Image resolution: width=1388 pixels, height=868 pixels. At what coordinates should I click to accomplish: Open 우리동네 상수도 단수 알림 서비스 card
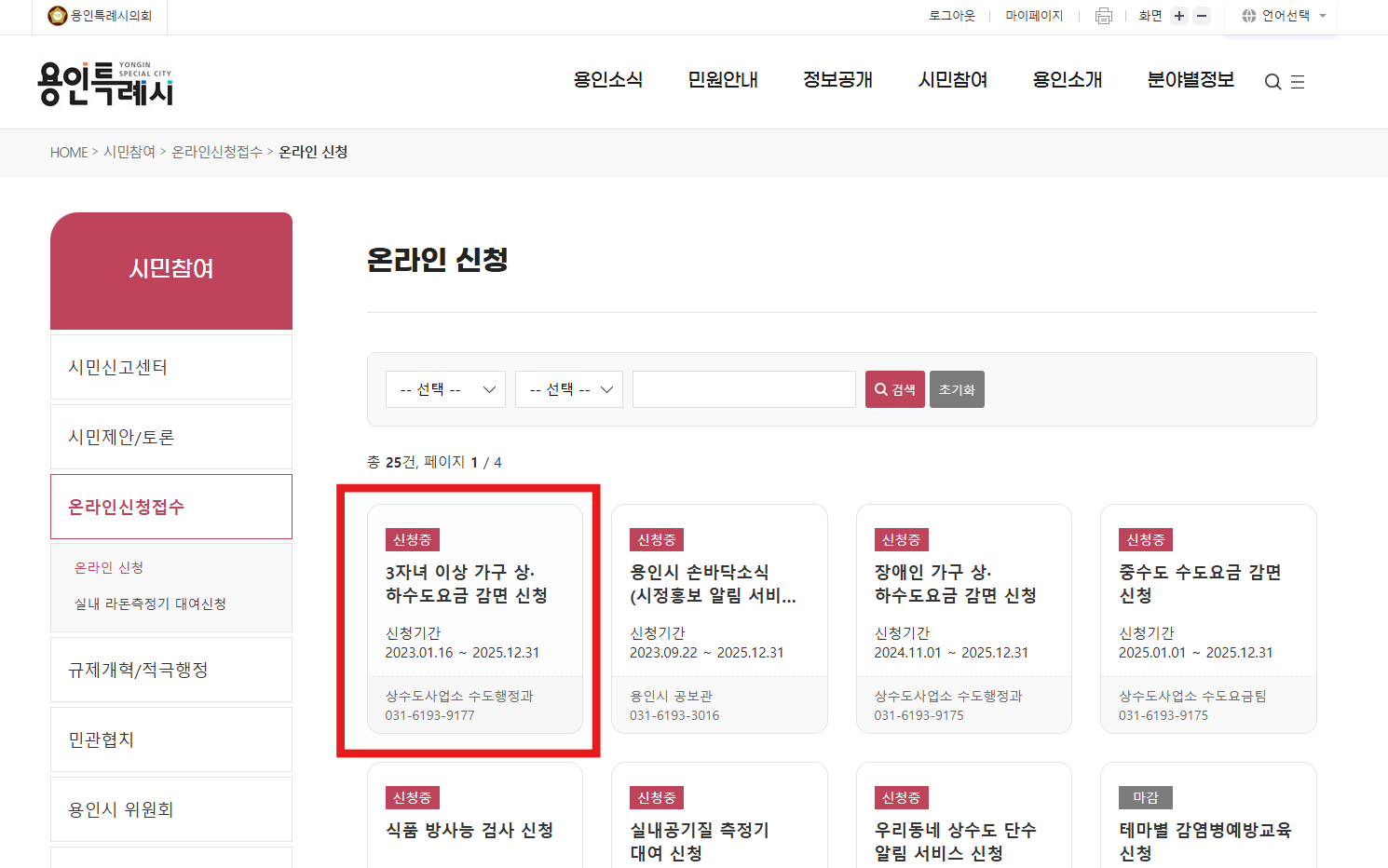pyautogui.click(x=964, y=816)
